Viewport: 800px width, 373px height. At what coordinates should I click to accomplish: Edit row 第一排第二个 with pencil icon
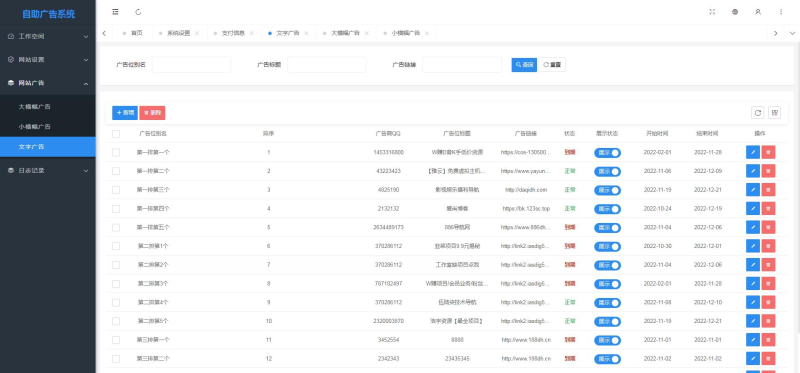point(753,171)
